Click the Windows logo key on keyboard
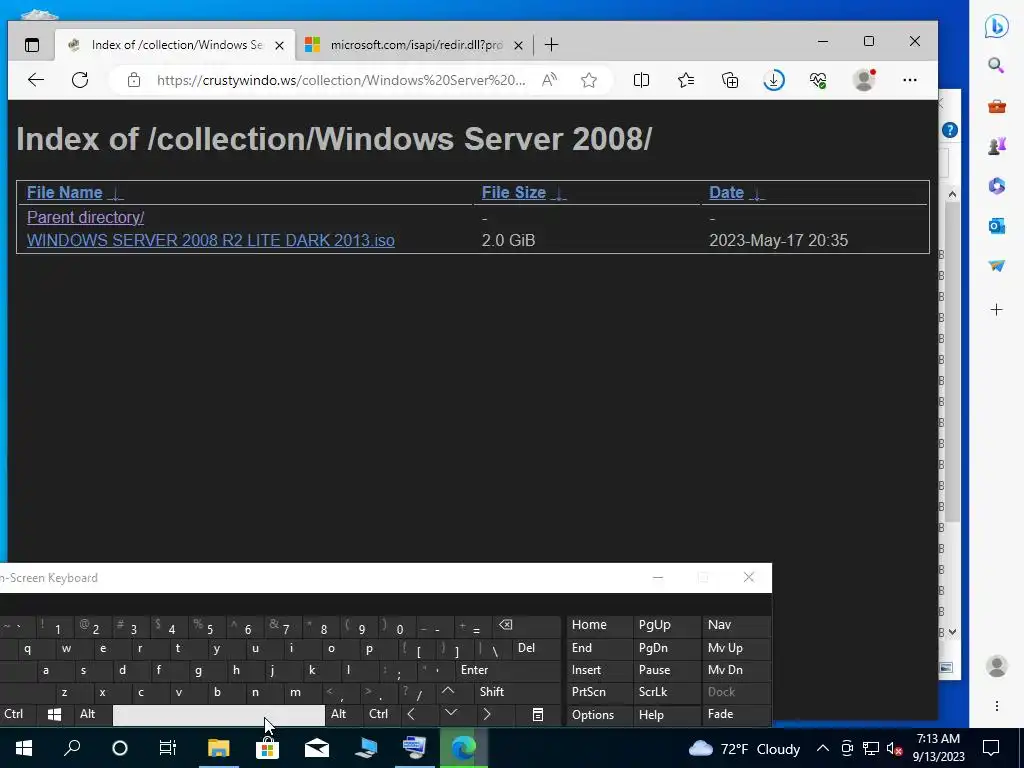 point(55,714)
